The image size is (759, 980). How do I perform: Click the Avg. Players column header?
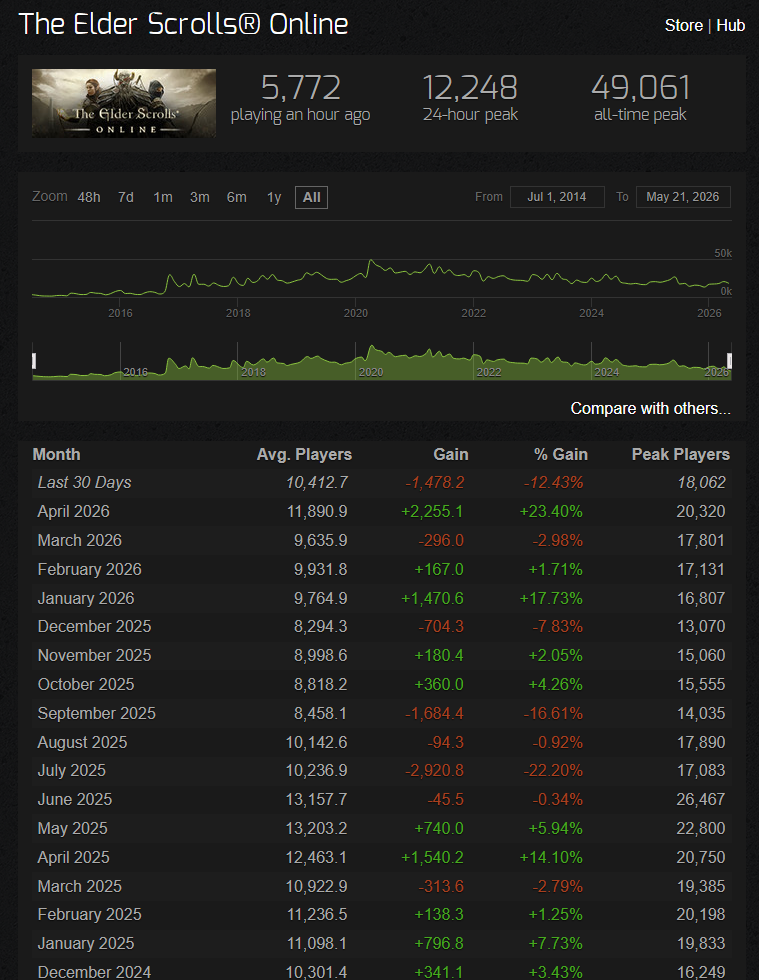tap(304, 454)
